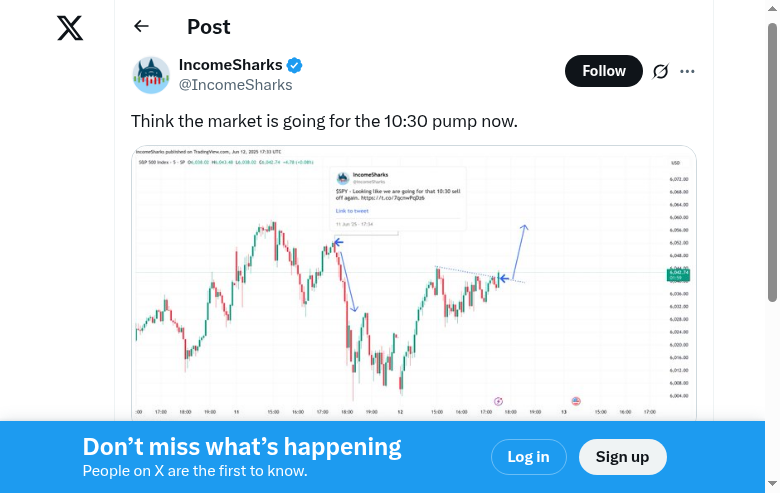The image size is (780, 493).
Task: Open Grok actions icon beside Follow
Action: pyautogui.click(x=660, y=71)
